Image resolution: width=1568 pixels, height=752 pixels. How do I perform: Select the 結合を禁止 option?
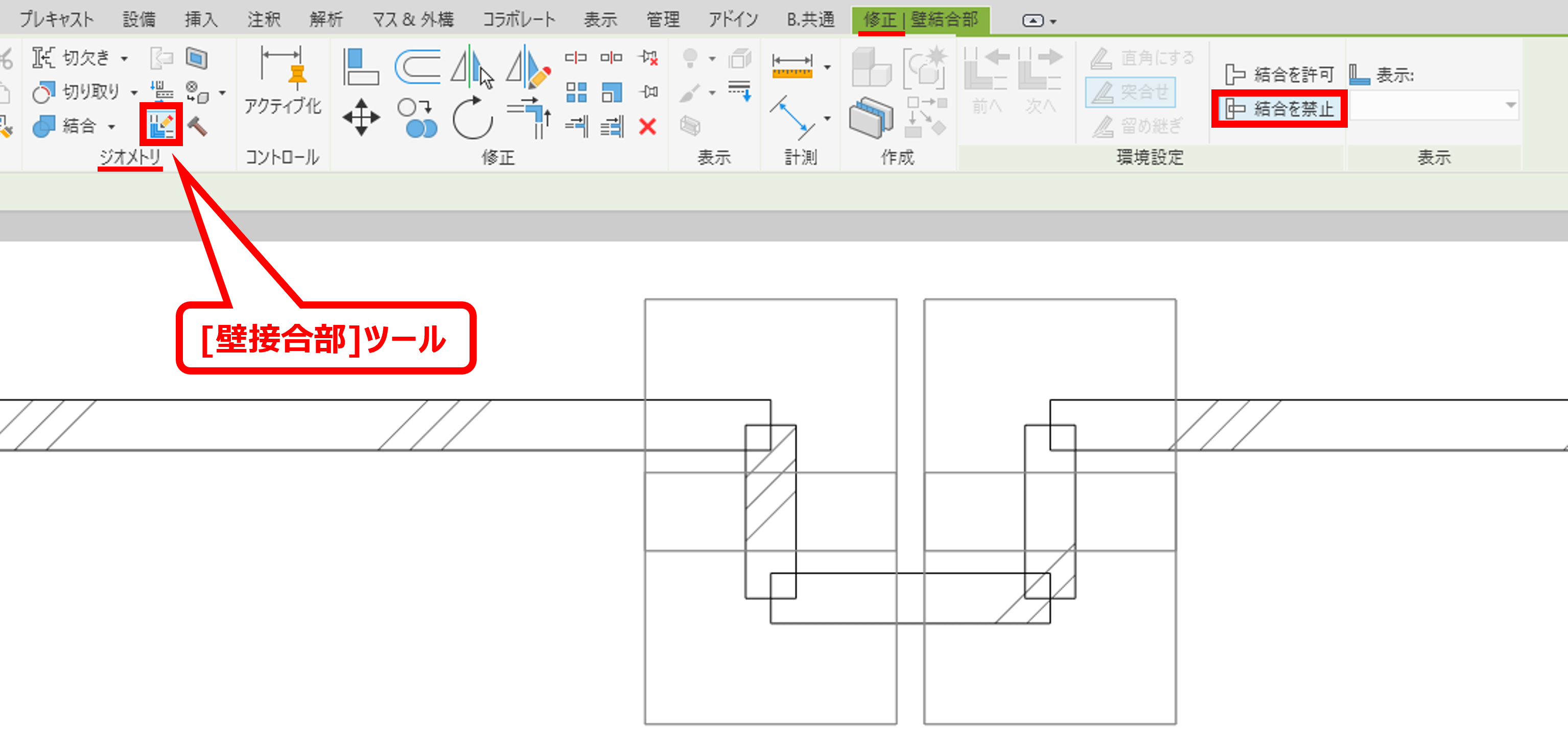[x=1279, y=109]
